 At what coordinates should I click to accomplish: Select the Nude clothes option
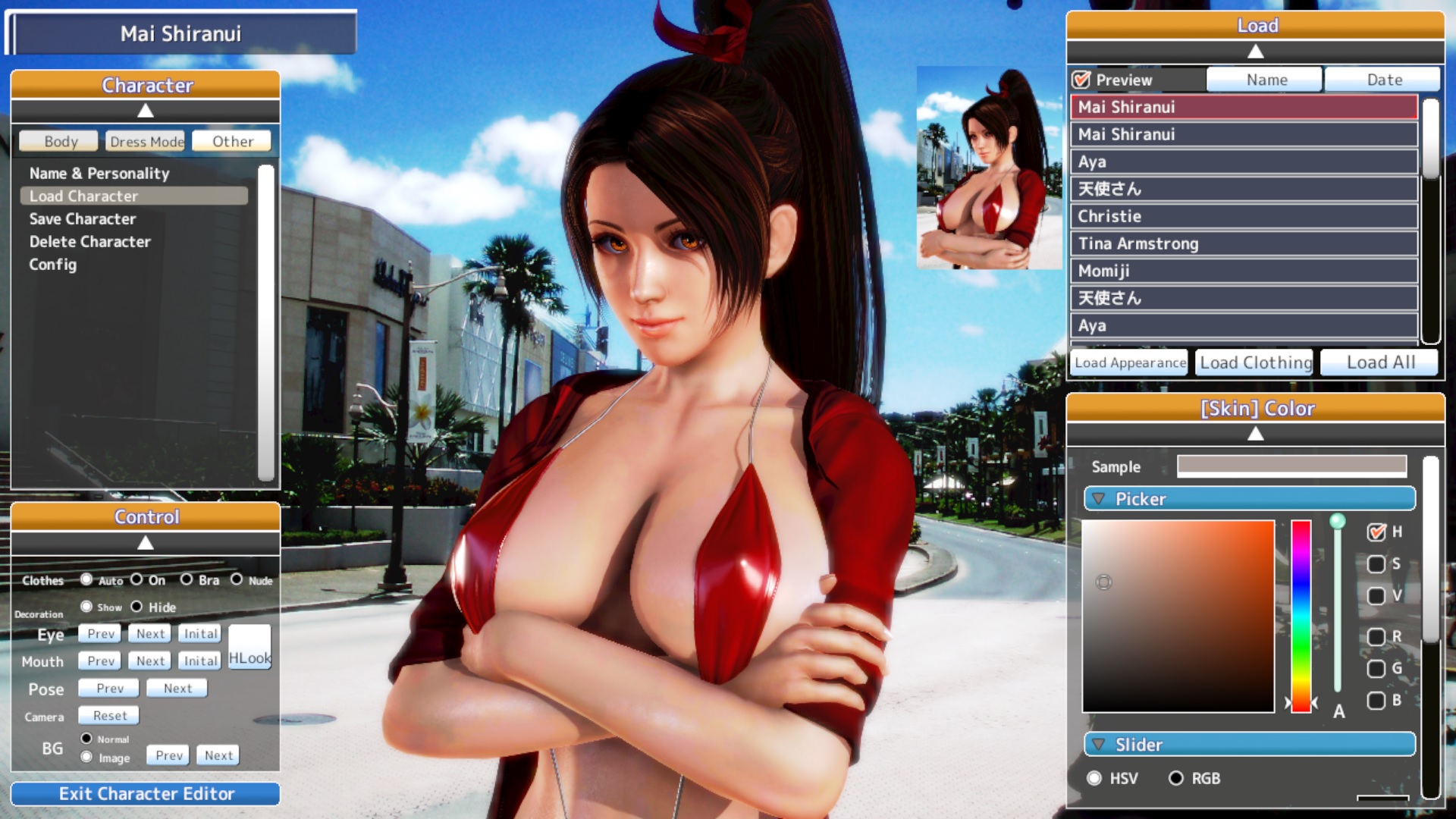click(236, 580)
